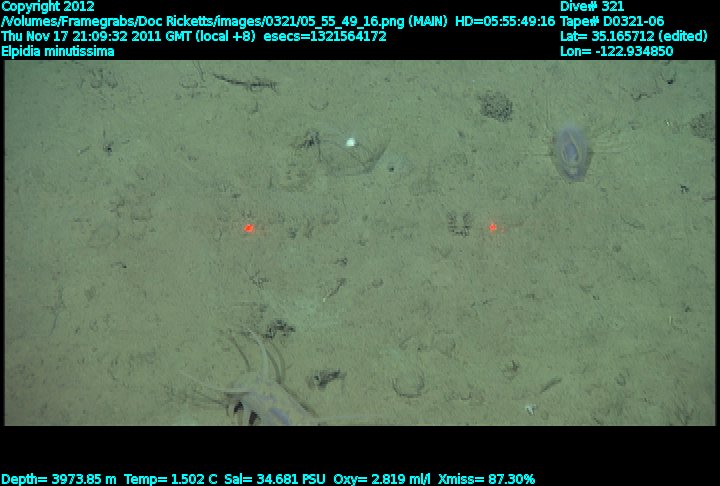Click the Sal= 34.681 PSU reading
The image size is (720, 486).
(275, 479)
